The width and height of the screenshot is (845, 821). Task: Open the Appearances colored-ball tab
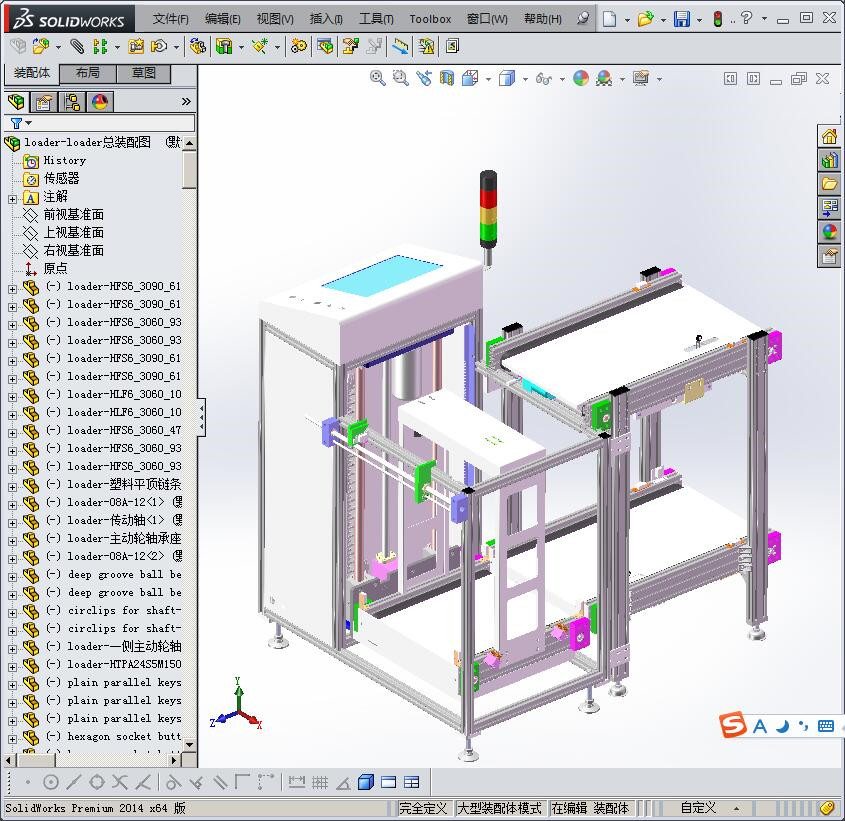click(x=100, y=101)
